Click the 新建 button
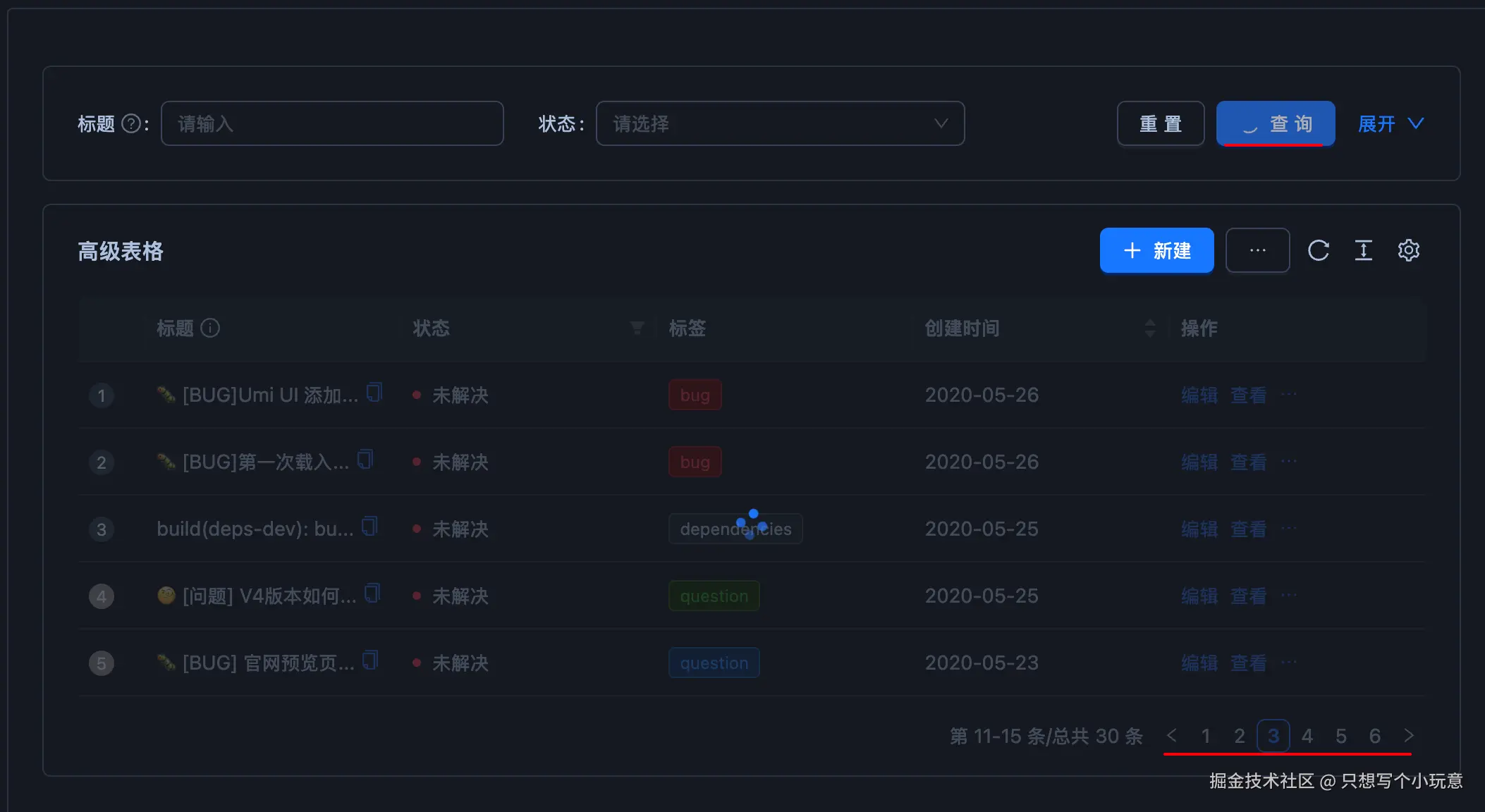Screen dimensions: 1485x812 tap(1156, 250)
